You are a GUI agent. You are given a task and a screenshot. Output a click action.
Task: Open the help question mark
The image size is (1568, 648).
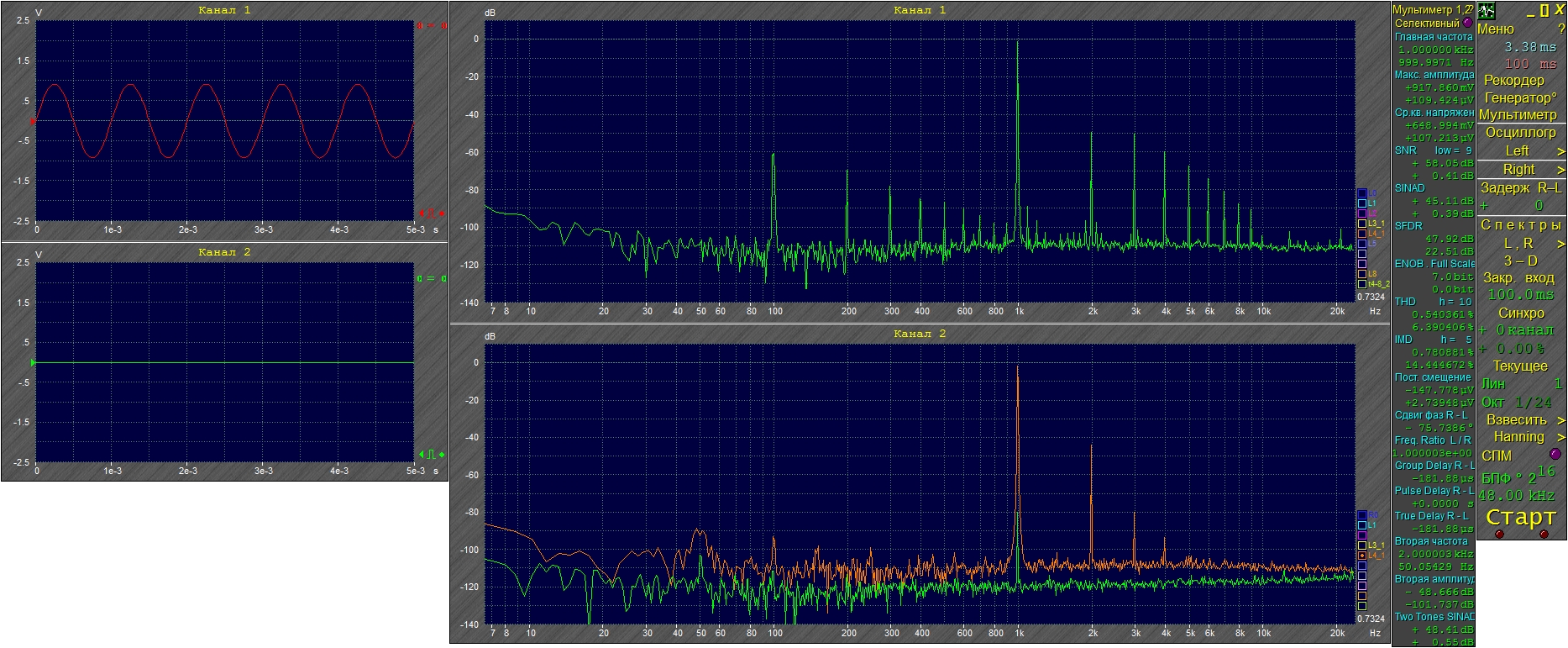click(x=1561, y=29)
